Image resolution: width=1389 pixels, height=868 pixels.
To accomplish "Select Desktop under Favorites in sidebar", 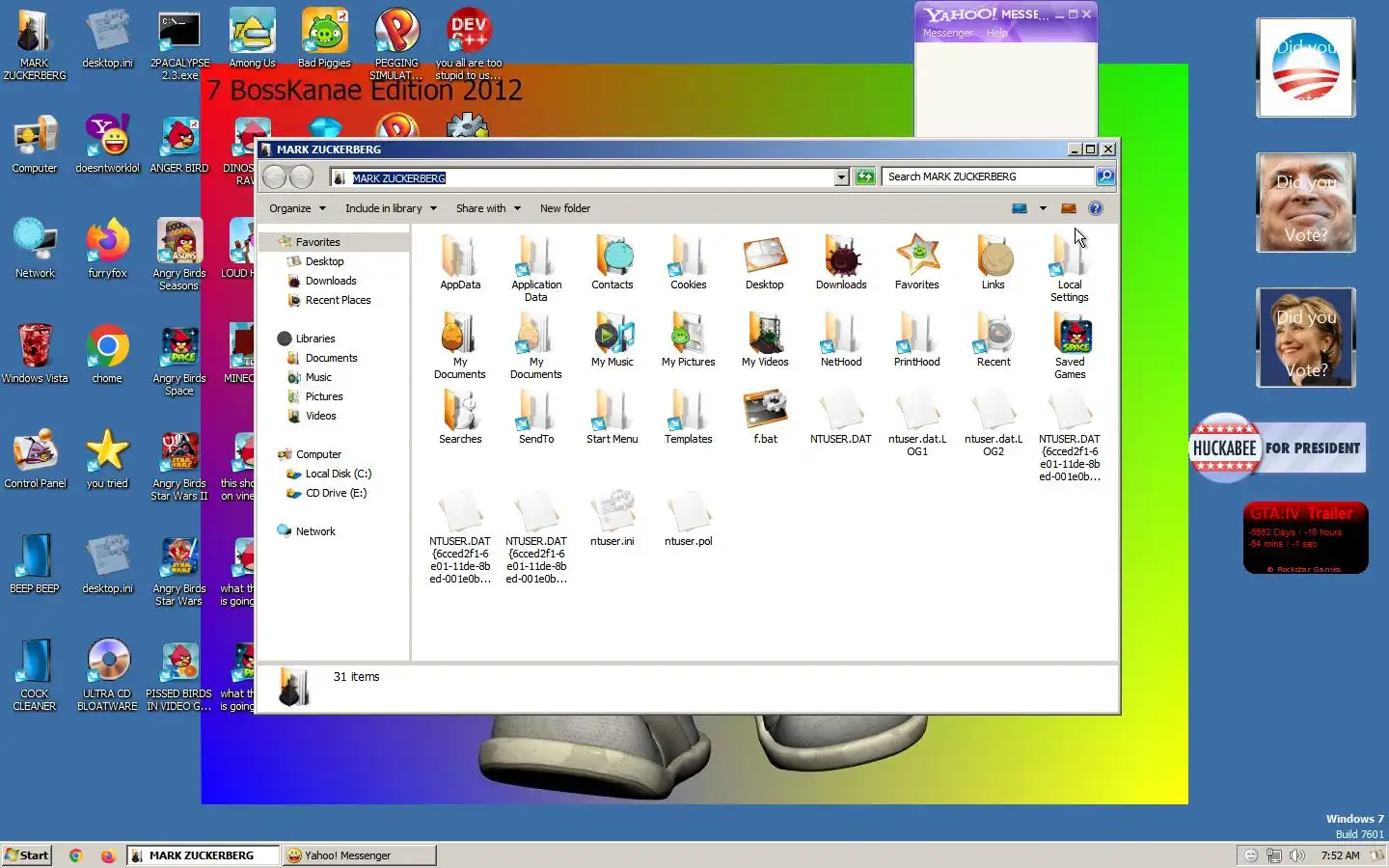I will [324, 261].
